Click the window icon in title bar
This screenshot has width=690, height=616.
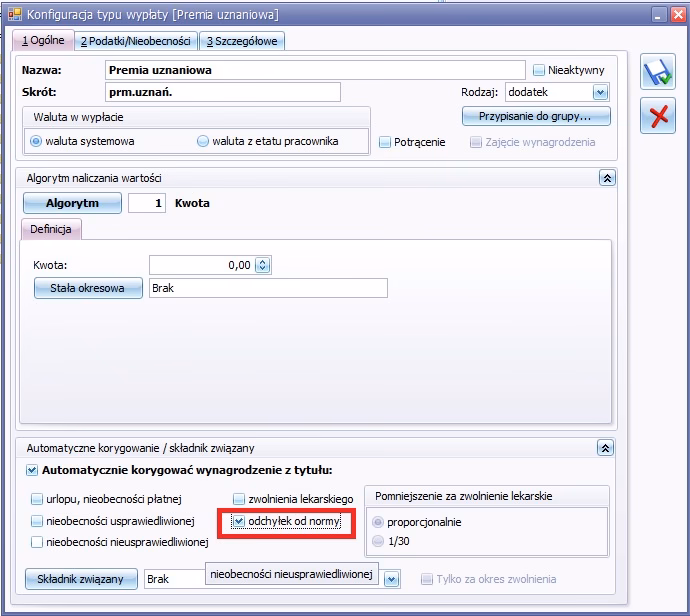click(x=13, y=15)
